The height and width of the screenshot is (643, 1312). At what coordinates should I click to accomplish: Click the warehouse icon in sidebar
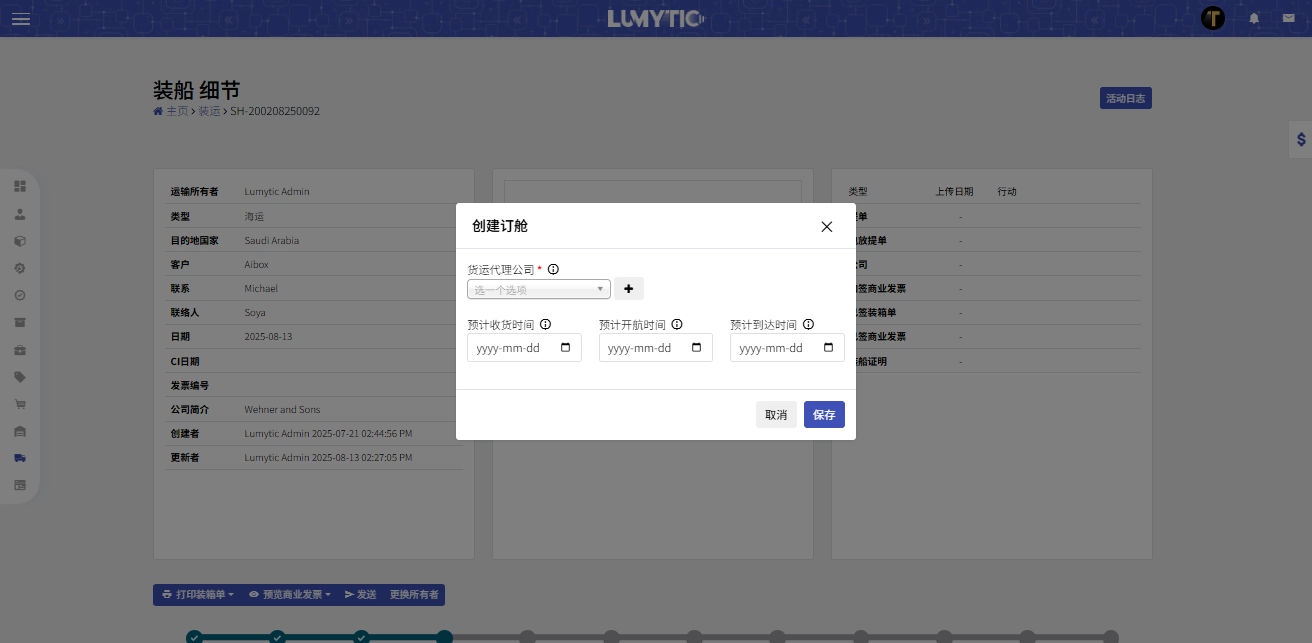coord(20,431)
